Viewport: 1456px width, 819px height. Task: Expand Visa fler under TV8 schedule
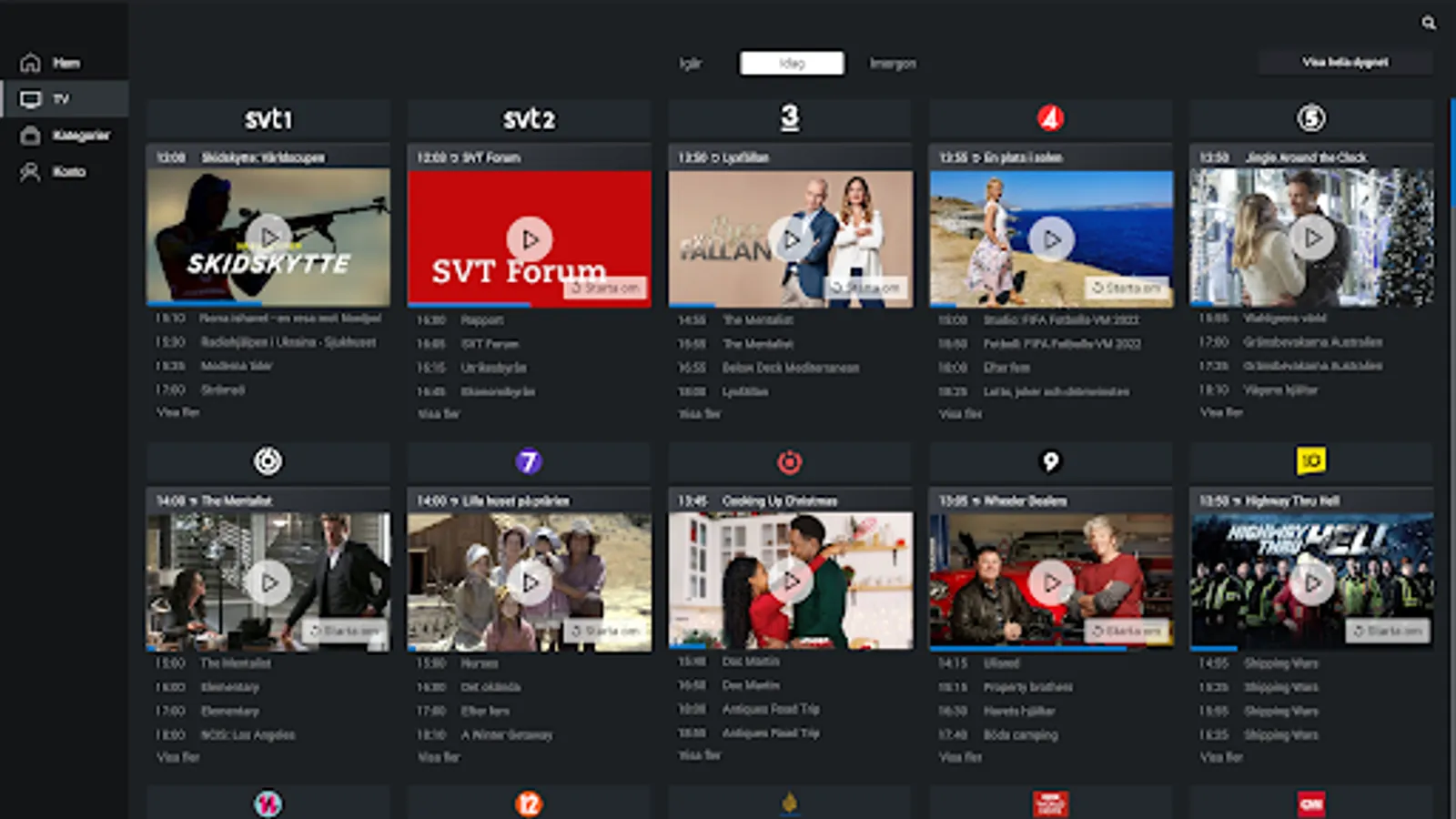pyautogui.click(x=700, y=755)
